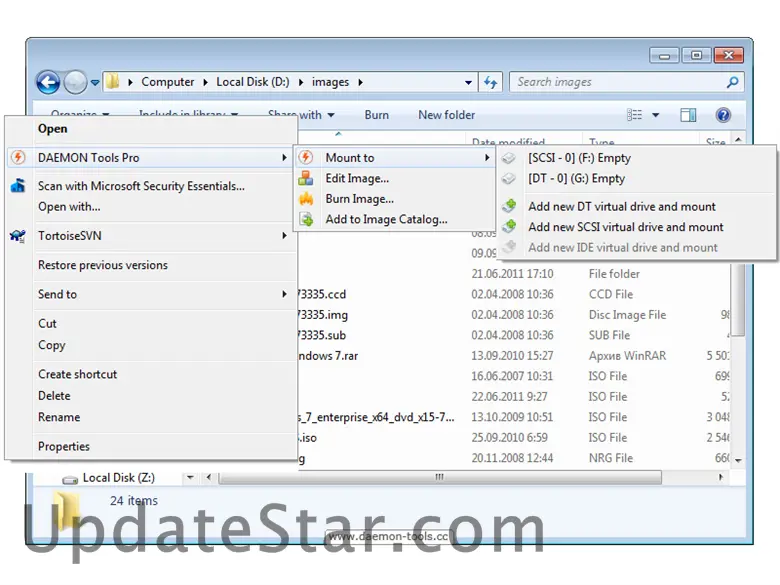Click the vertical scrollbar down arrow
Viewport: 780px width, 585px height.
click(738, 461)
